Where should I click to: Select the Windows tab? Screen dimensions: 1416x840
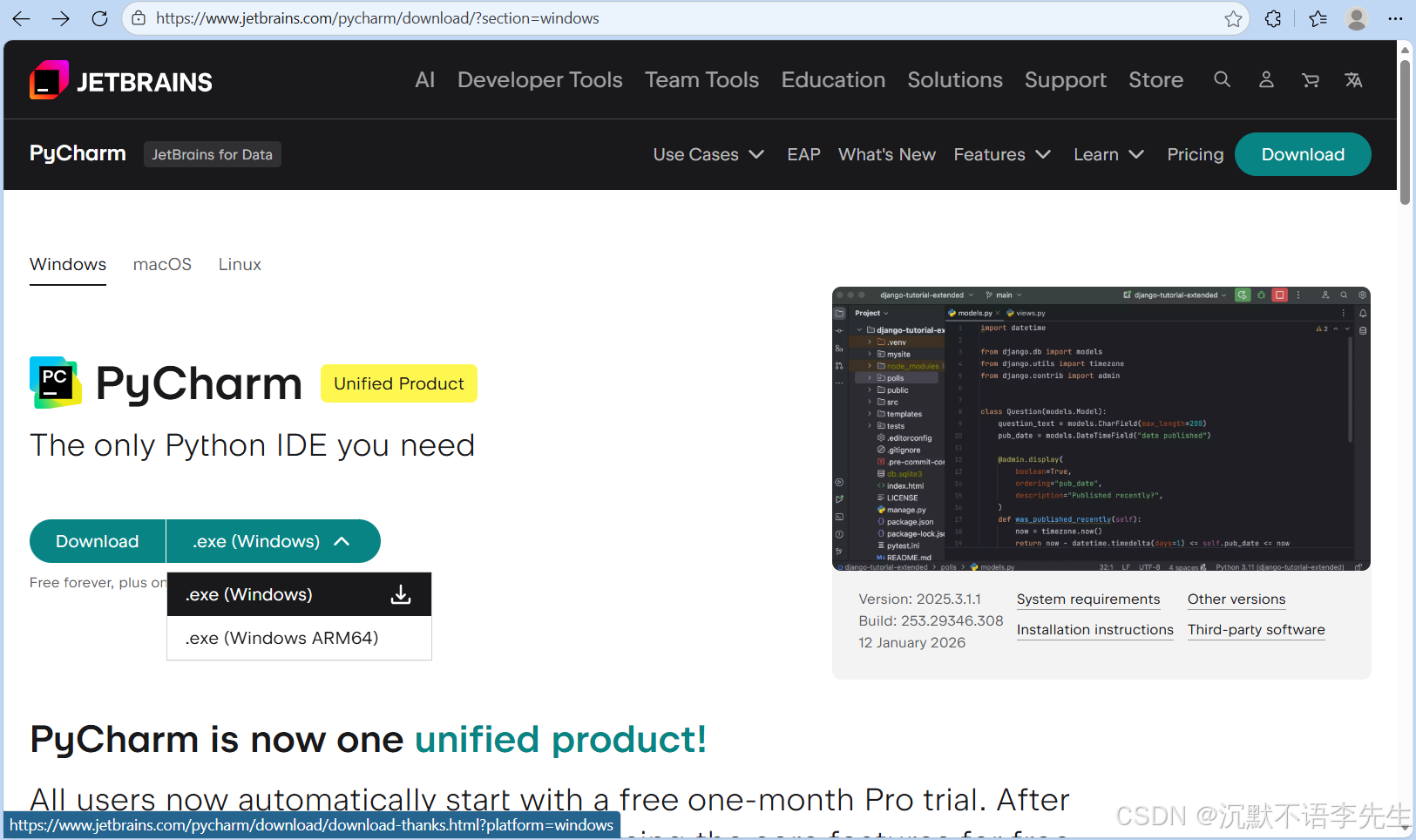pos(68,264)
